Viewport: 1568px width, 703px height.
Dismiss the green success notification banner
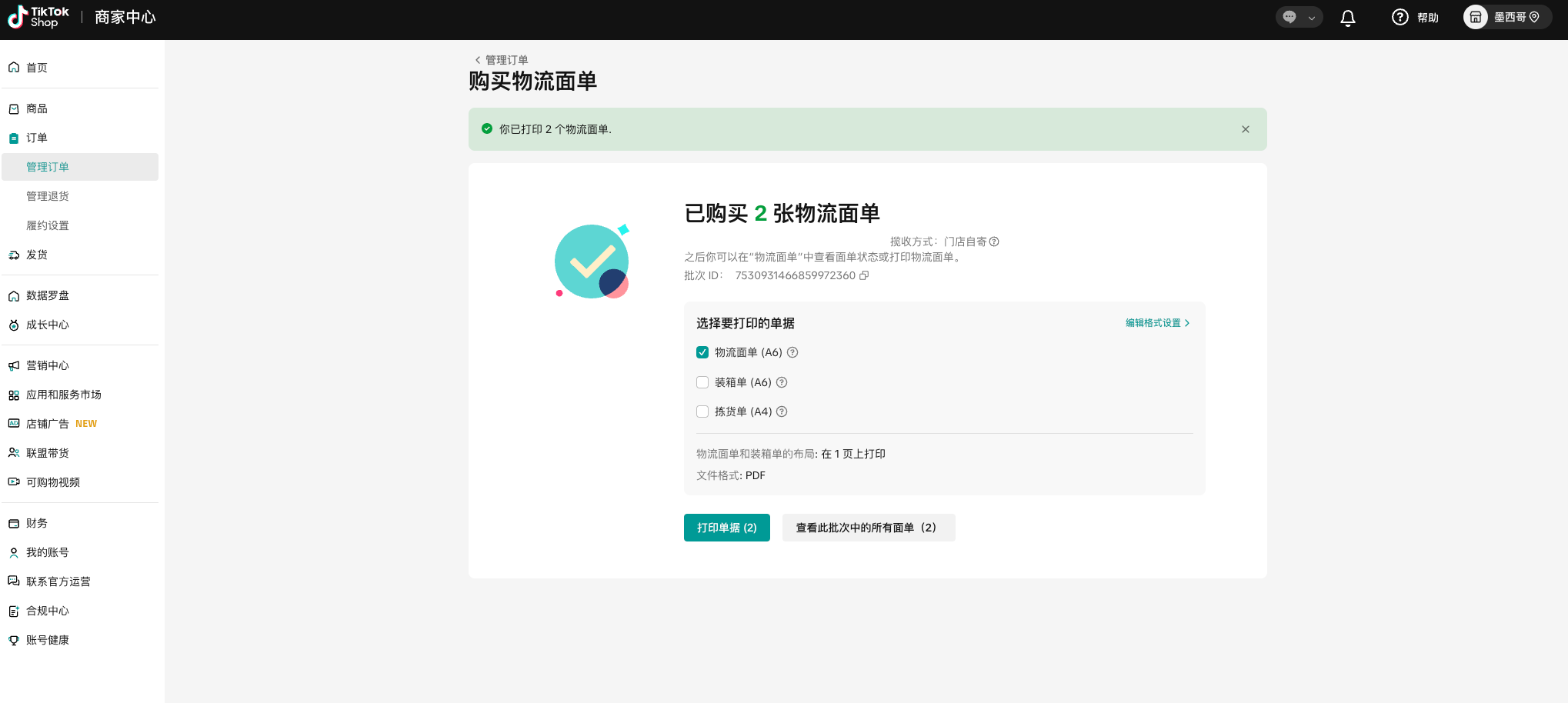pyautogui.click(x=1245, y=129)
